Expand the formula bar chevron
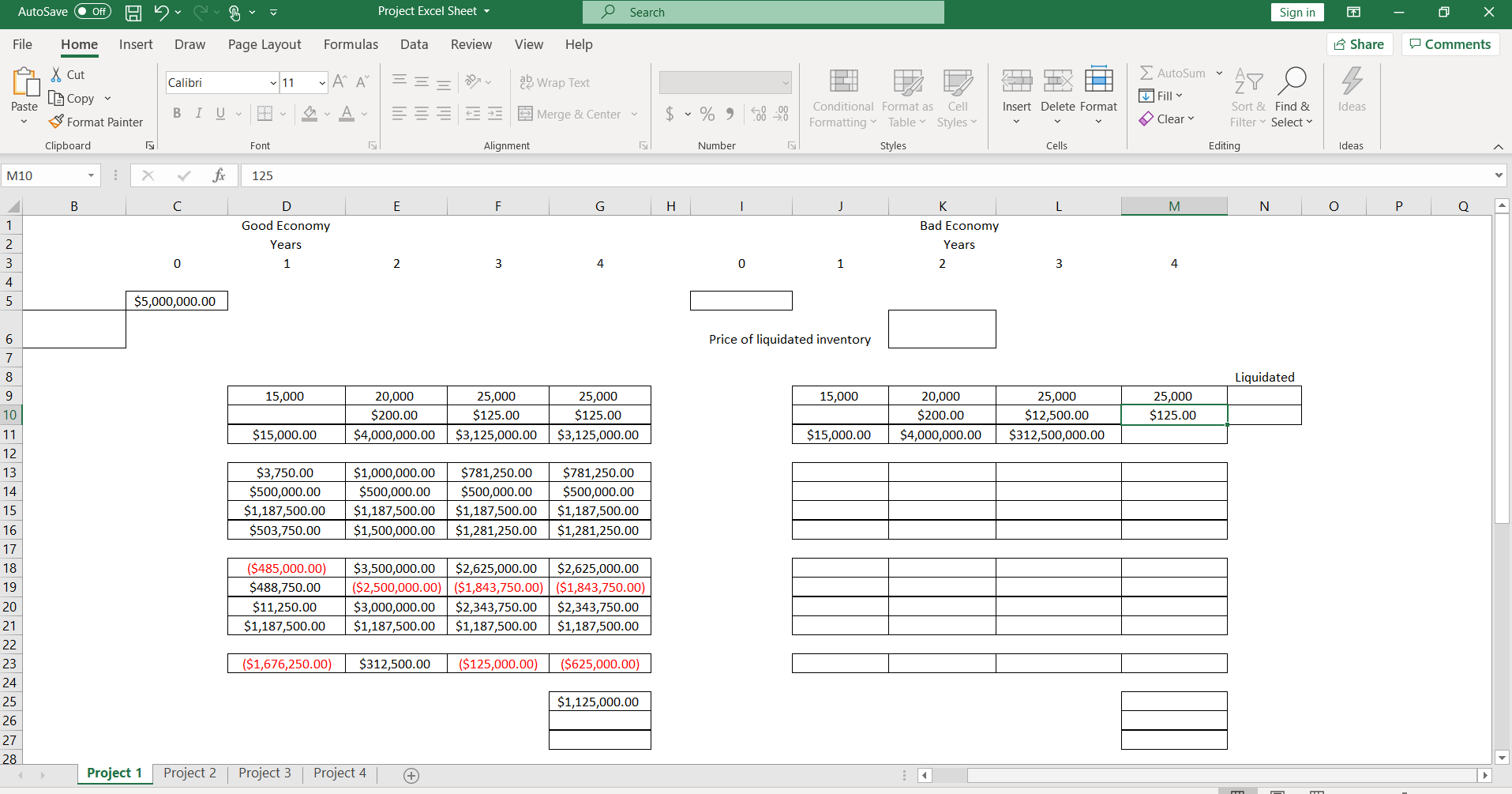The image size is (1512, 794). pyautogui.click(x=1499, y=175)
